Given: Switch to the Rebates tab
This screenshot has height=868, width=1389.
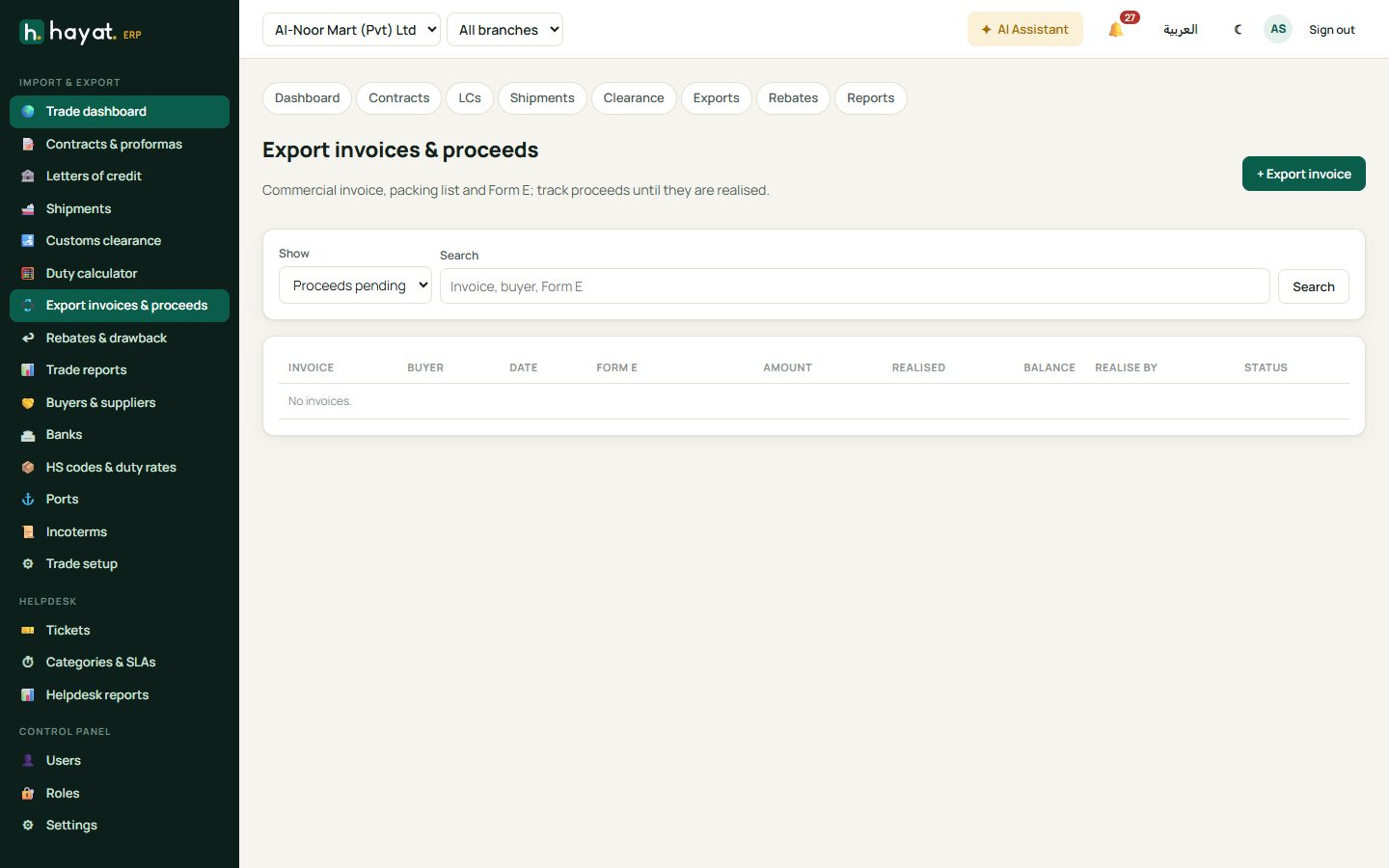Looking at the screenshot, I should pos(793,98).
